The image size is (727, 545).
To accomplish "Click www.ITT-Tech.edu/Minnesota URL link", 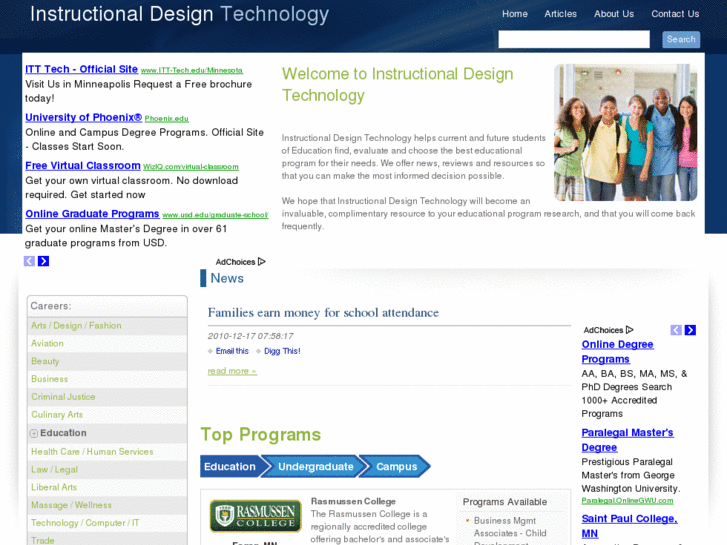I will [191, 71].
